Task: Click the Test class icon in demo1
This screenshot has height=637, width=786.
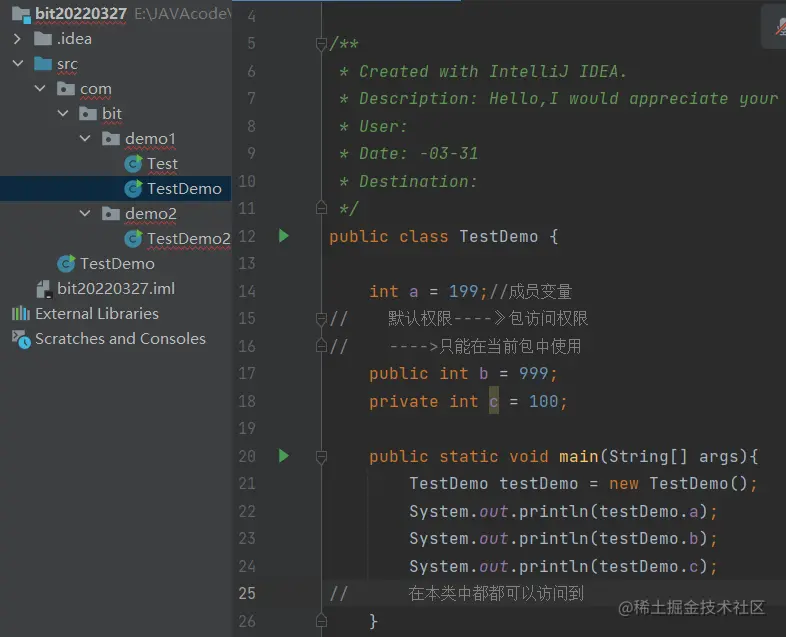Action: click(133, 164)
